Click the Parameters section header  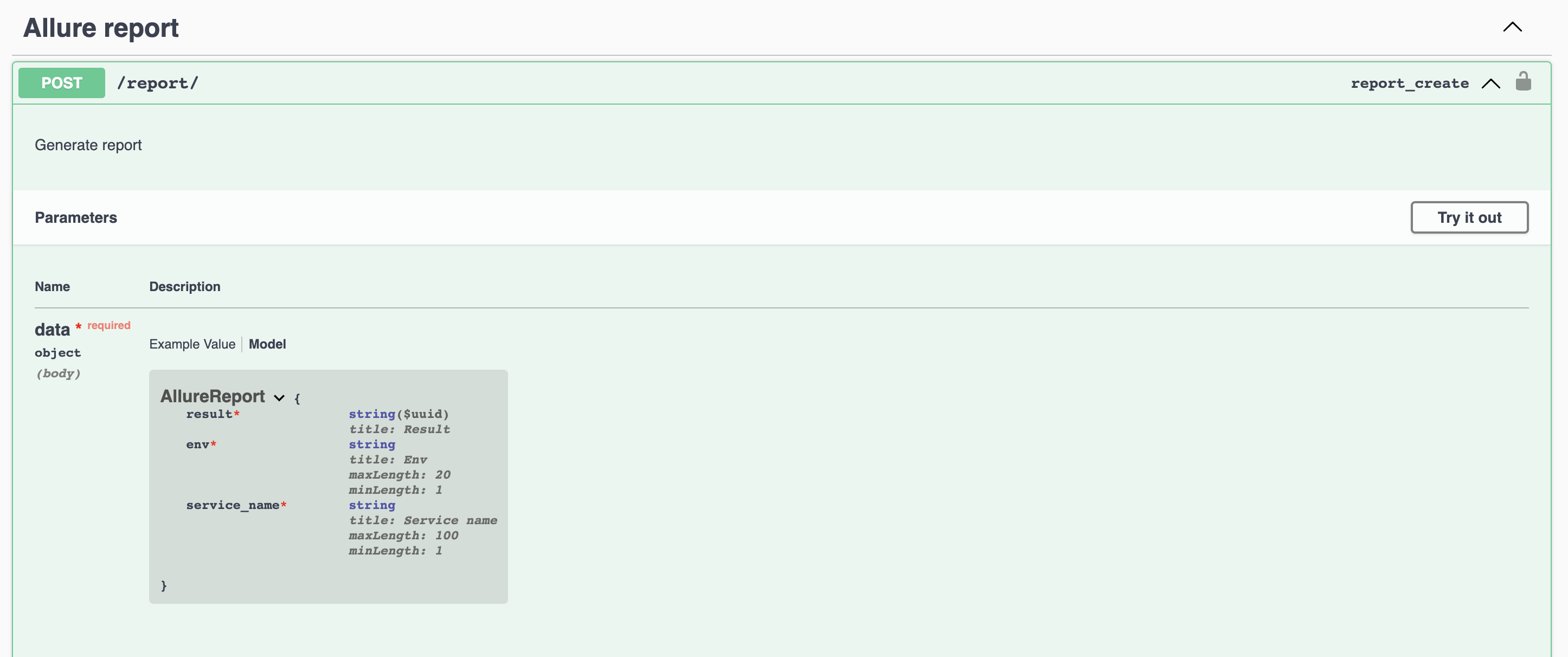(x=75, y=218)
